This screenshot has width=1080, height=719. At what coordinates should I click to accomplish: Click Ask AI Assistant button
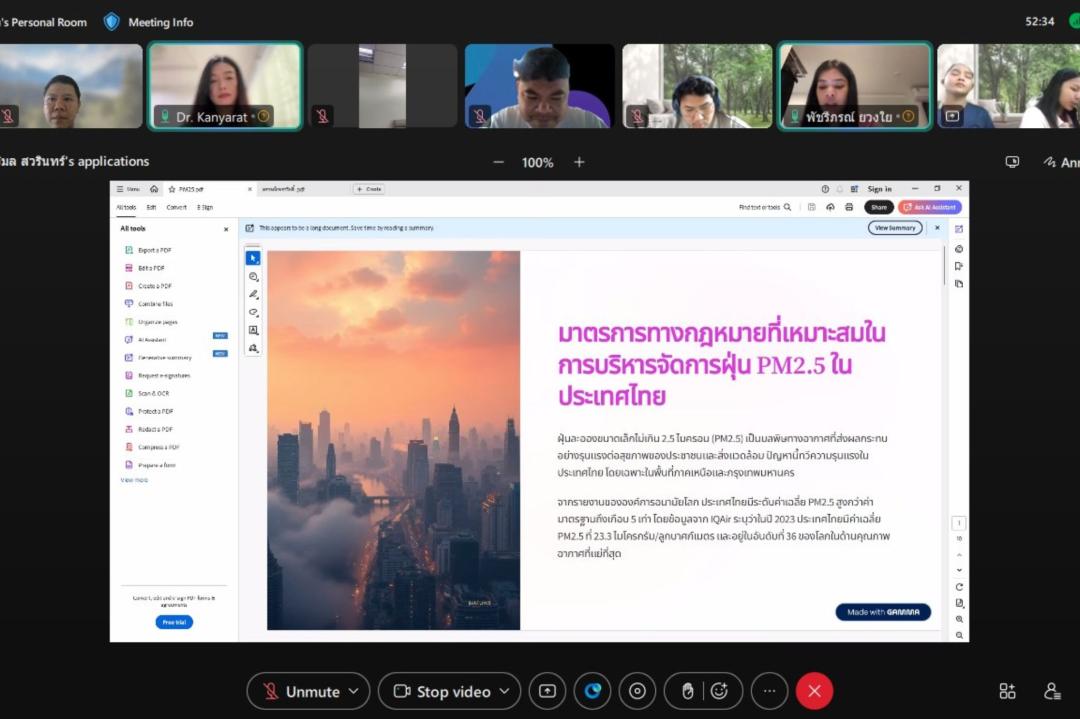click(x=930, y=207)
